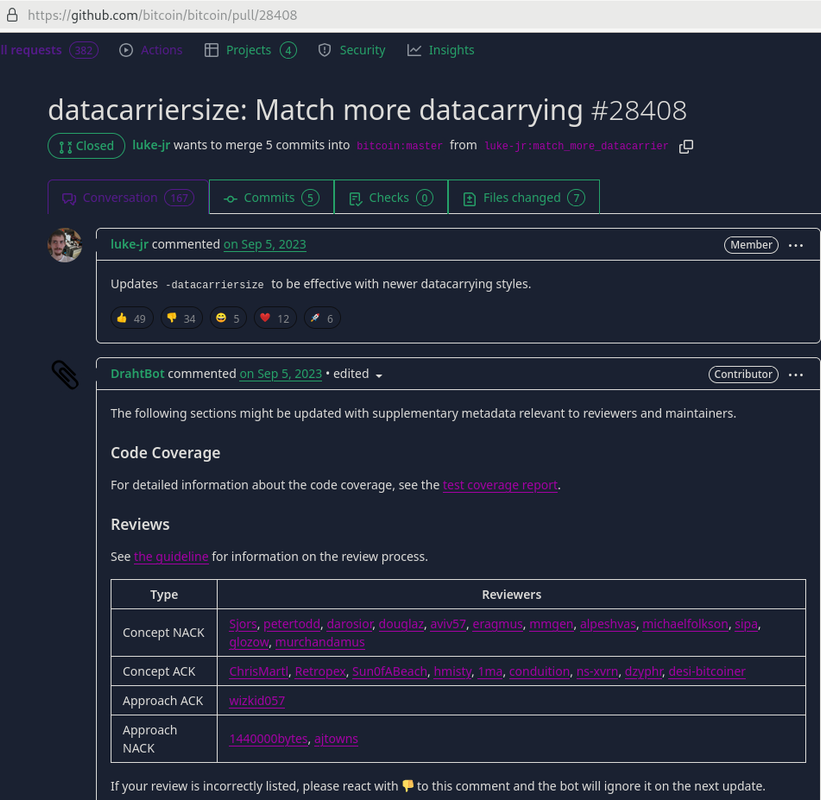821x800 pixels.
Task: Open douglaz reviewer link
Action: pyautogui.click(x=401, y=624)
